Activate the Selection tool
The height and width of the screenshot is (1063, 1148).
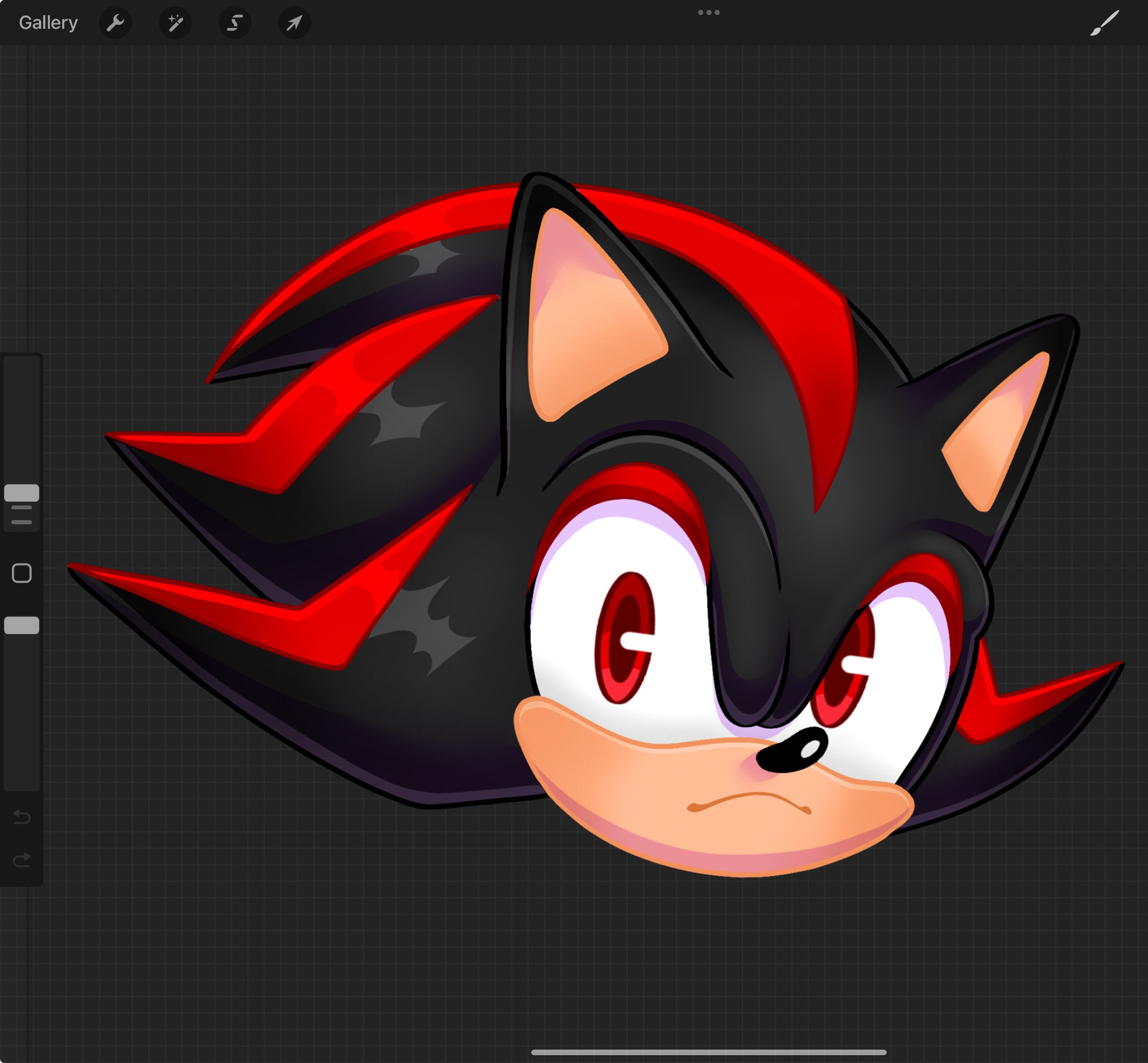235,23
